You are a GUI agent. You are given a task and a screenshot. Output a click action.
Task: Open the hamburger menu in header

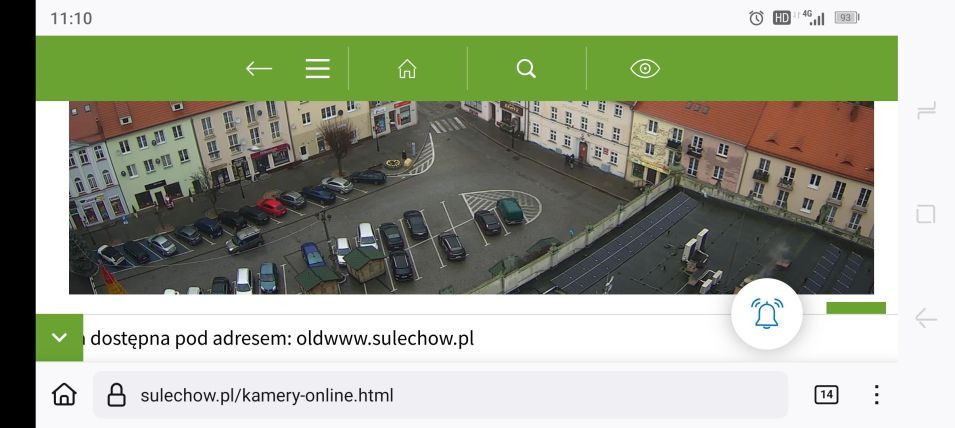tap(317, 69)
